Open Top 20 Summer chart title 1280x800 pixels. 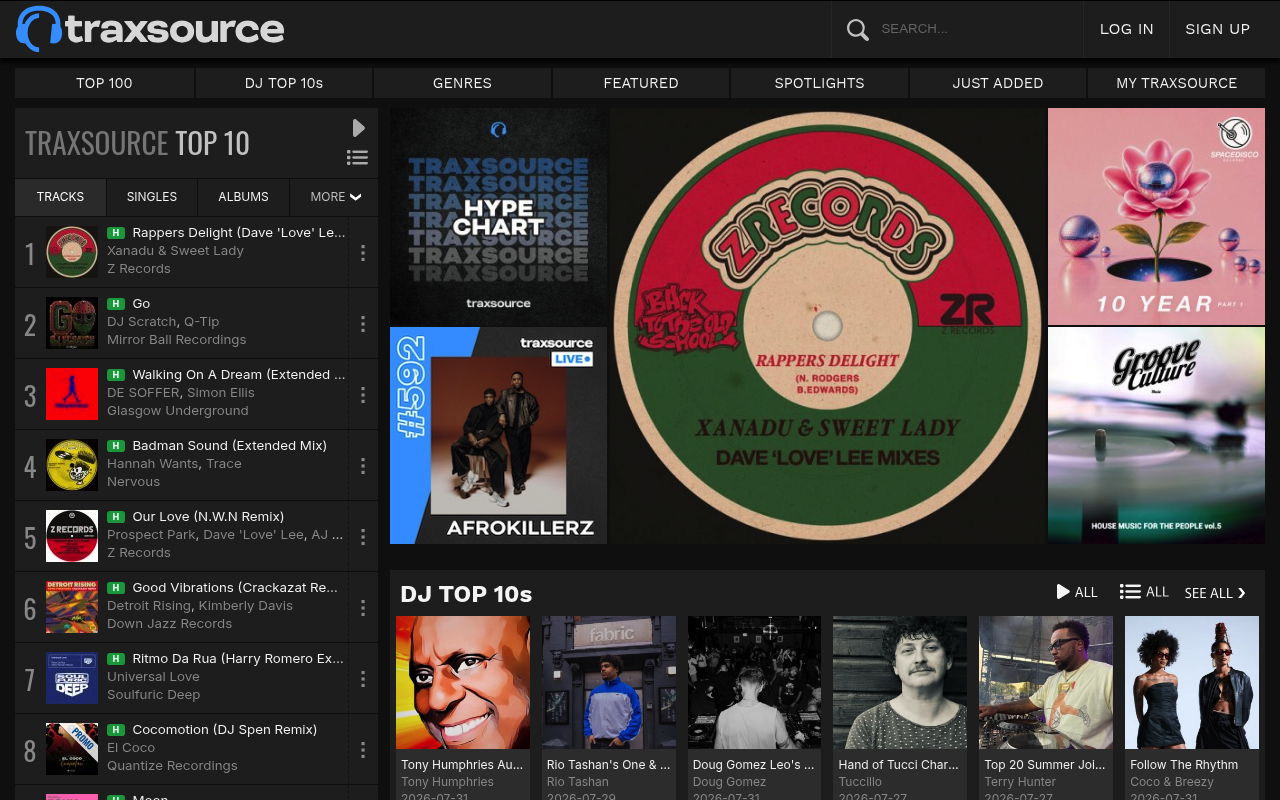click(1045, 765)
